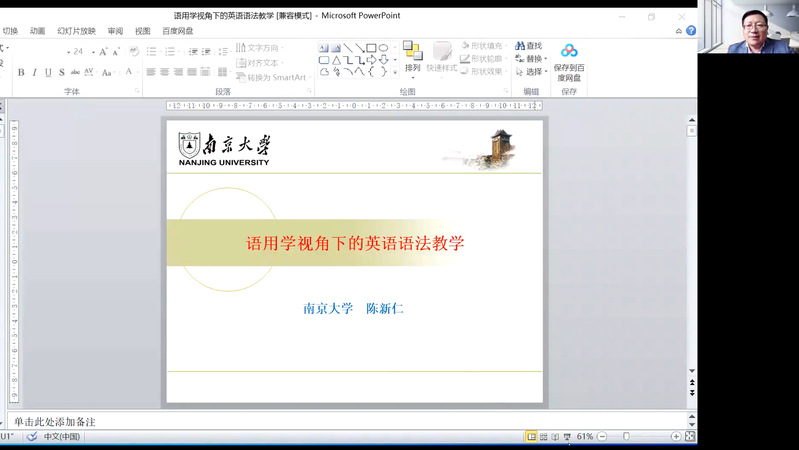Open 对齐文本 align text menu
799x450 pixels.
click(260, 63)
